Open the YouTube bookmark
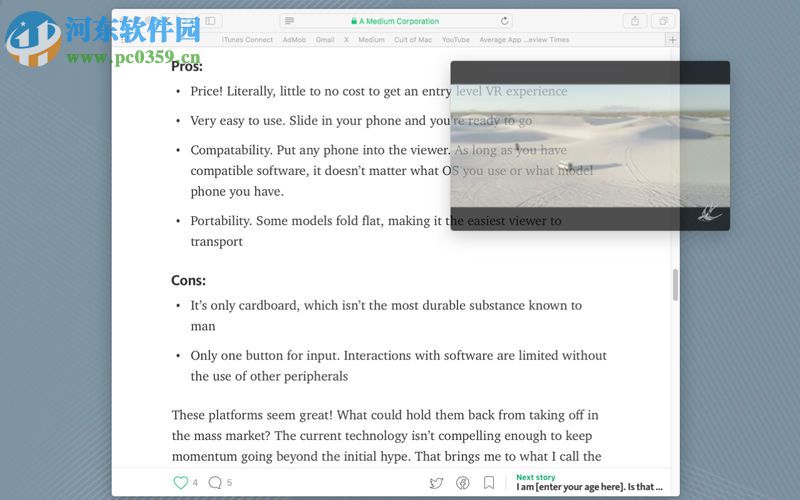The height and width of the screenshot is (500, 800). pyautogui.click(x=456, y=40)
